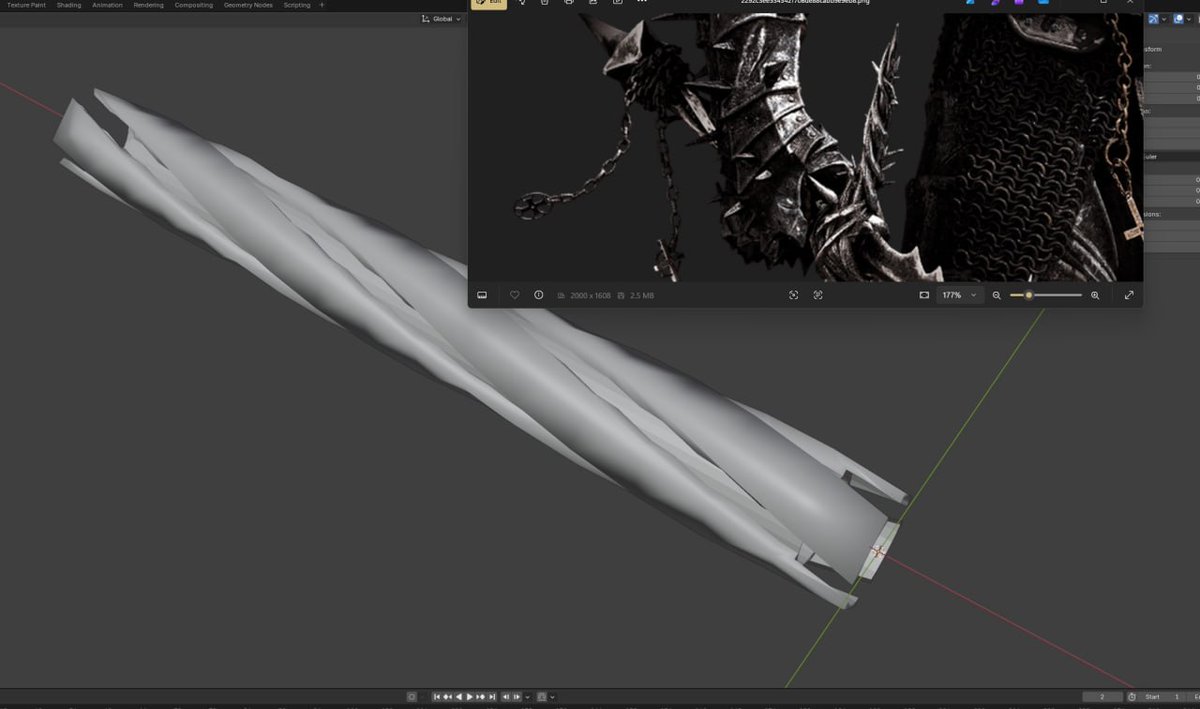Jump to next keyframe in timeline
This screenshot has height=709, width=1200.
click(481, 697)
